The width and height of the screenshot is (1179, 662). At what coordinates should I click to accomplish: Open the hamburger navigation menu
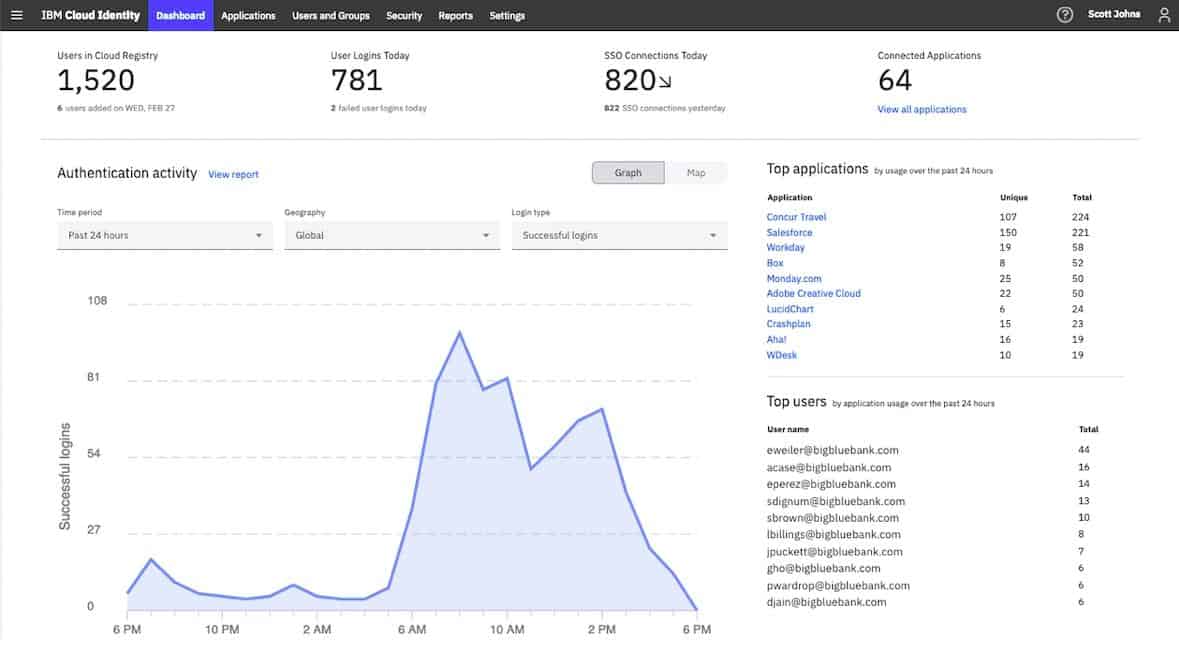click(x=17, y=15)
